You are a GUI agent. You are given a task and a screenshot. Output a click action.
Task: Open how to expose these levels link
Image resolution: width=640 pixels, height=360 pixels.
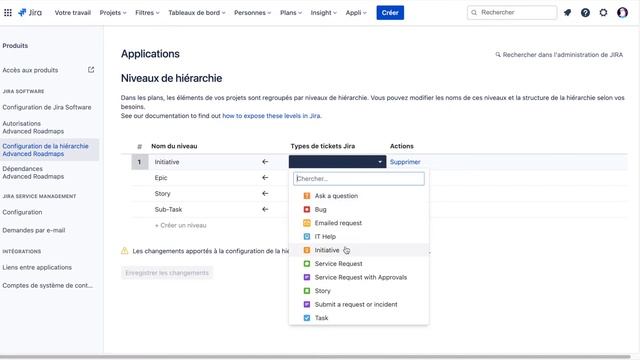pos(271,116)
